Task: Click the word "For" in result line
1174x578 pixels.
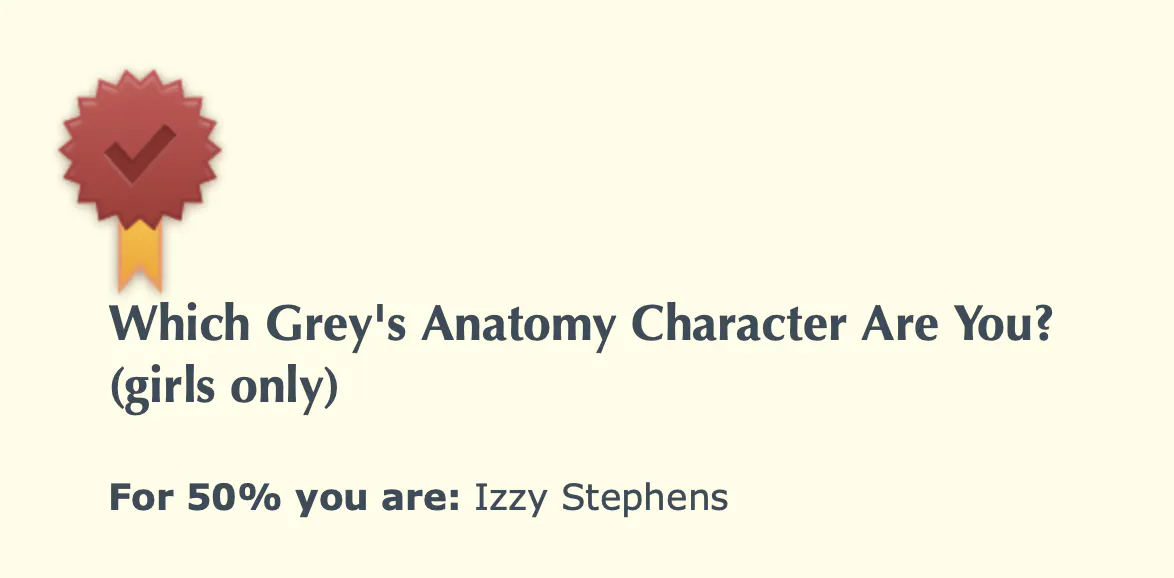Action: pos(141,497)
